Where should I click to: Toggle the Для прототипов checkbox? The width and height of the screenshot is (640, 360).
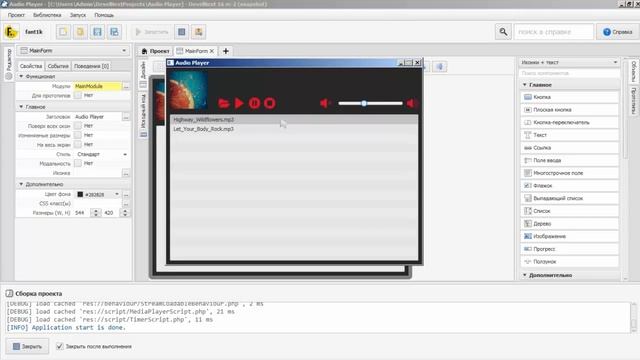pyautogui.click(x=78, y=96)
